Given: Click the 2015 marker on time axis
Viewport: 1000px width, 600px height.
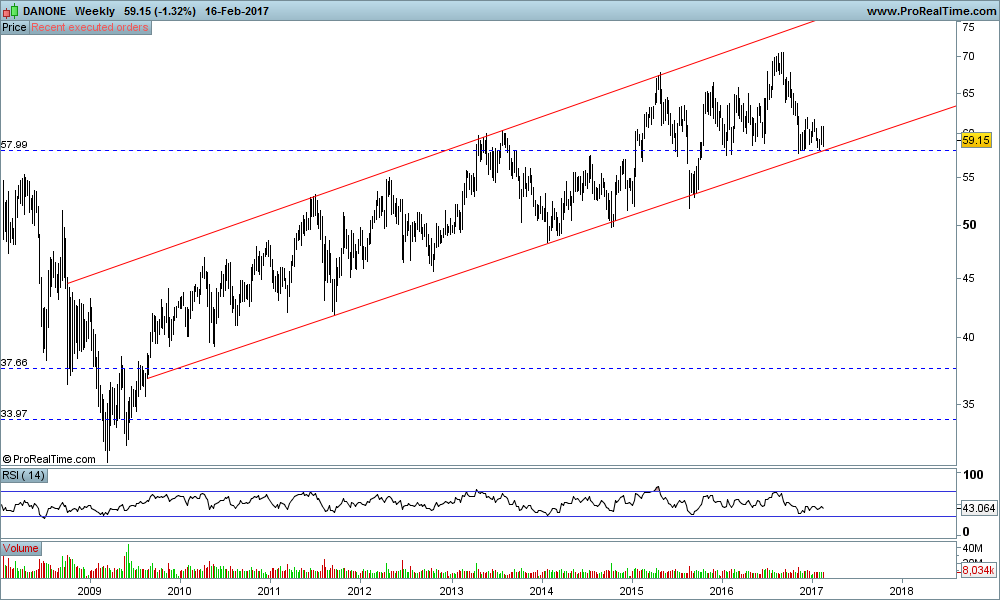Looking at the screenshot, I should 631,590.
